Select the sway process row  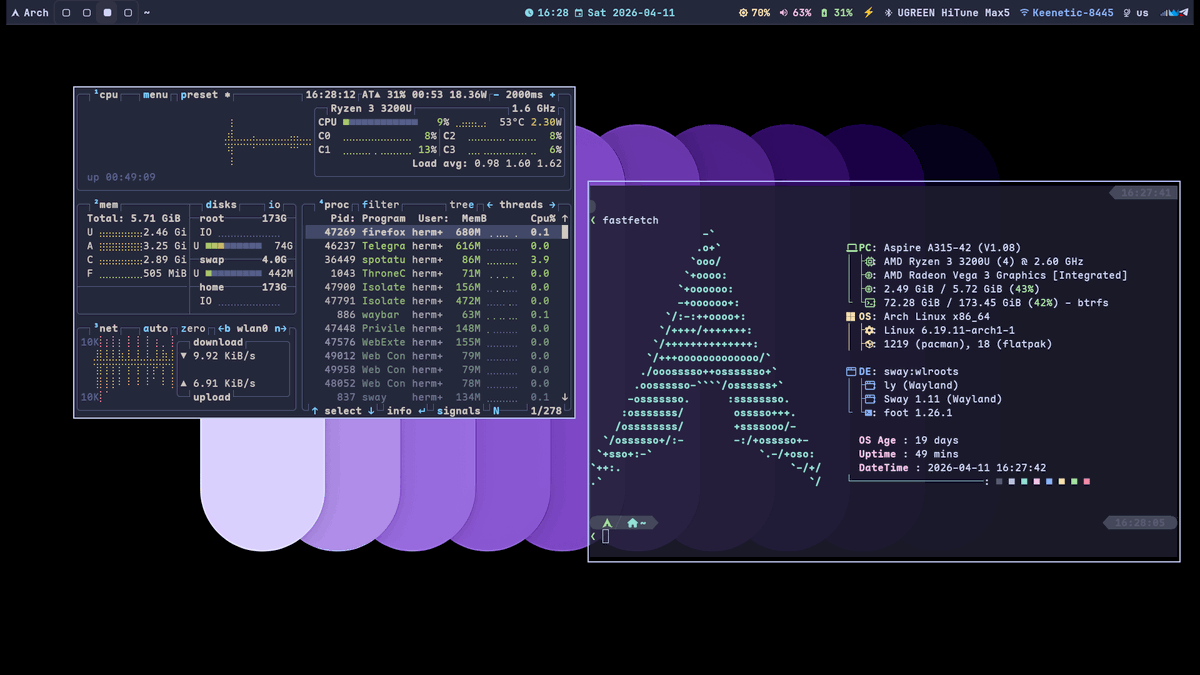(433, 397)
